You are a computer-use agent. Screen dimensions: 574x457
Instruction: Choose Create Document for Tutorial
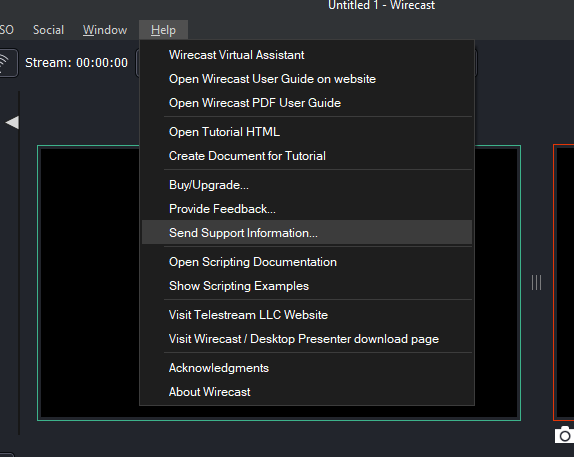point(307,156)
